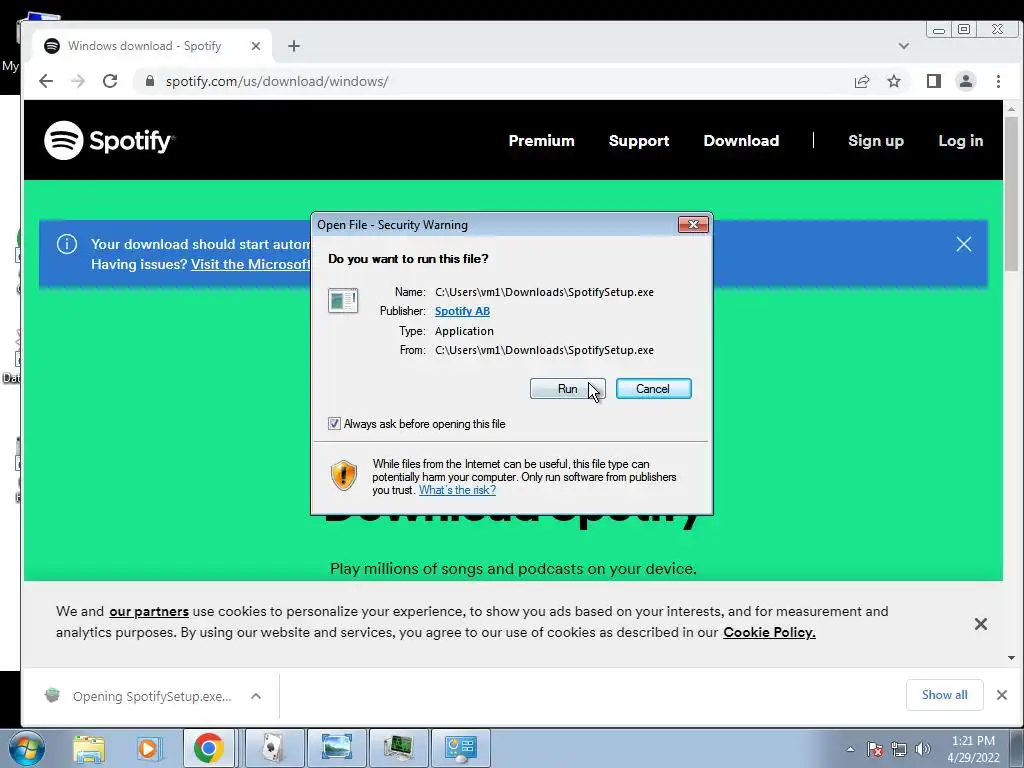
Task: Click the Chrome taskbar icon
Action: pyautogui.click(x=208, y=748)
